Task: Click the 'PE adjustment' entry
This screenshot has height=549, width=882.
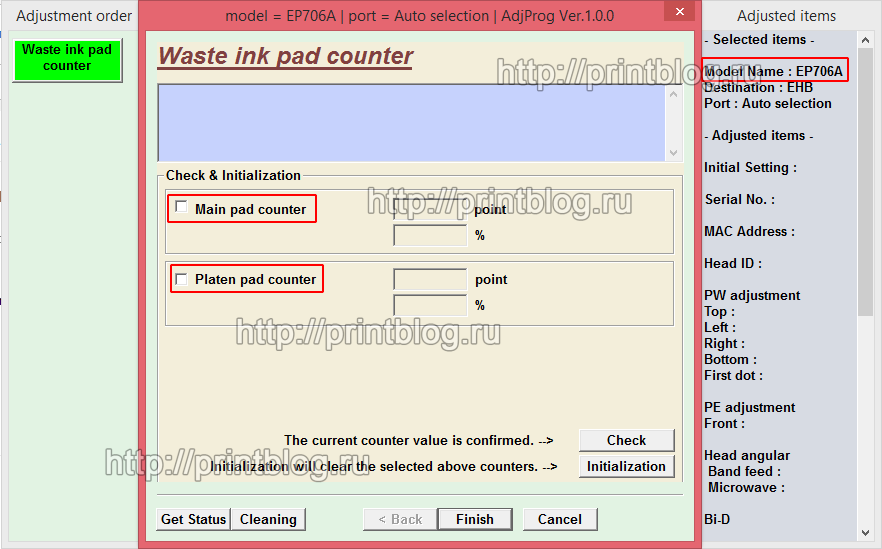Action: point(750,407)
